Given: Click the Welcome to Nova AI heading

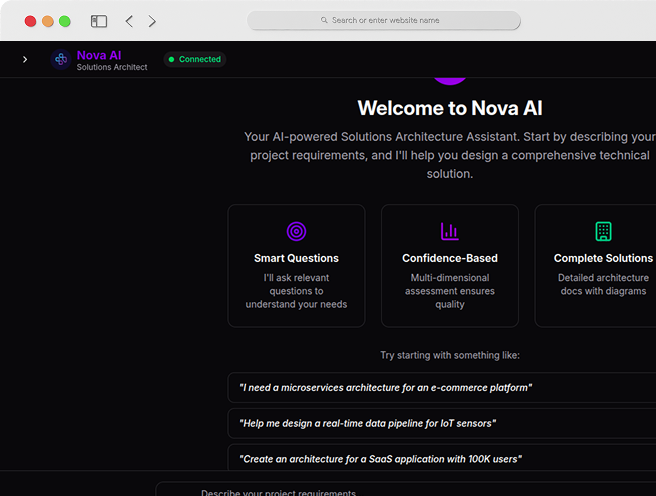Looking at the screenshot, I should point(450,108).
